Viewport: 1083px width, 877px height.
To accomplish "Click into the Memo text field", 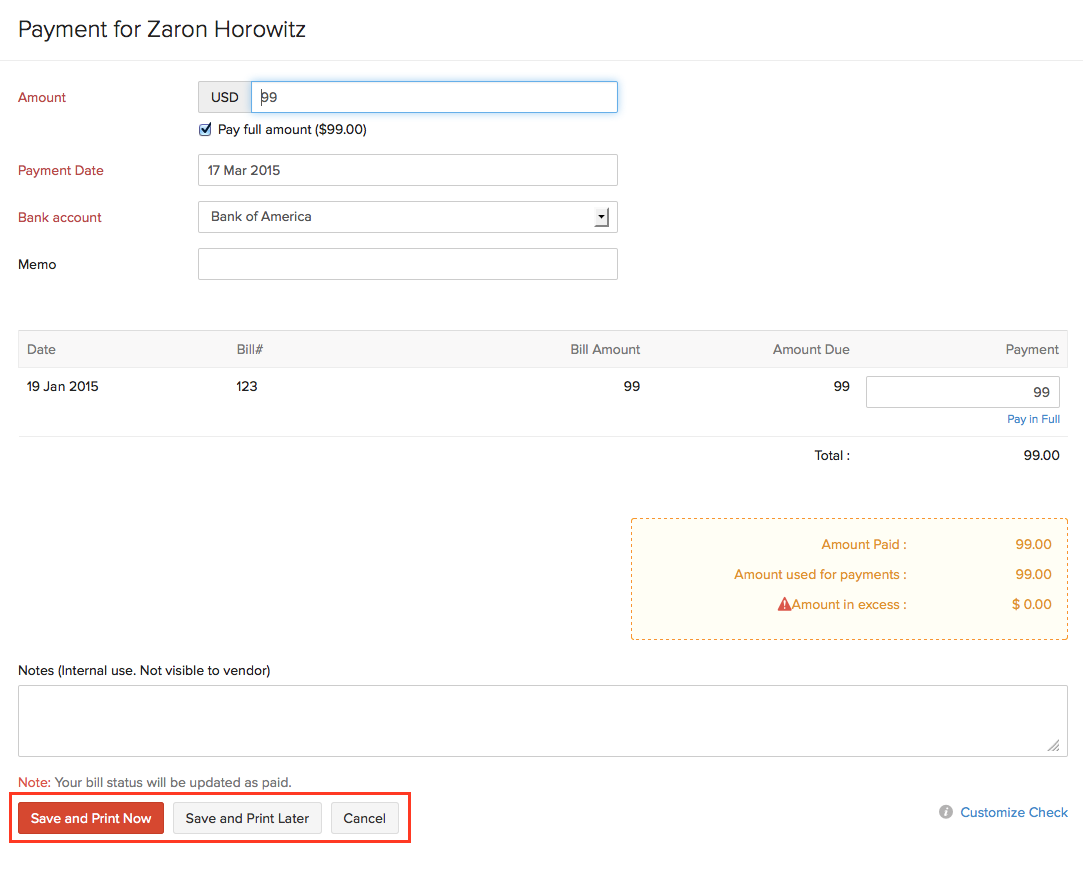I will click(407, 264).
